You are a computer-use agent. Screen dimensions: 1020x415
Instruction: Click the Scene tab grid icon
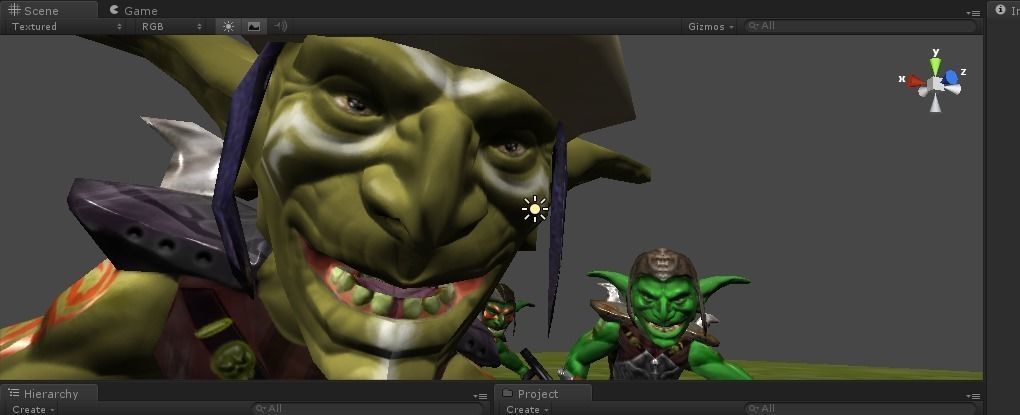[x=14, y=10]
